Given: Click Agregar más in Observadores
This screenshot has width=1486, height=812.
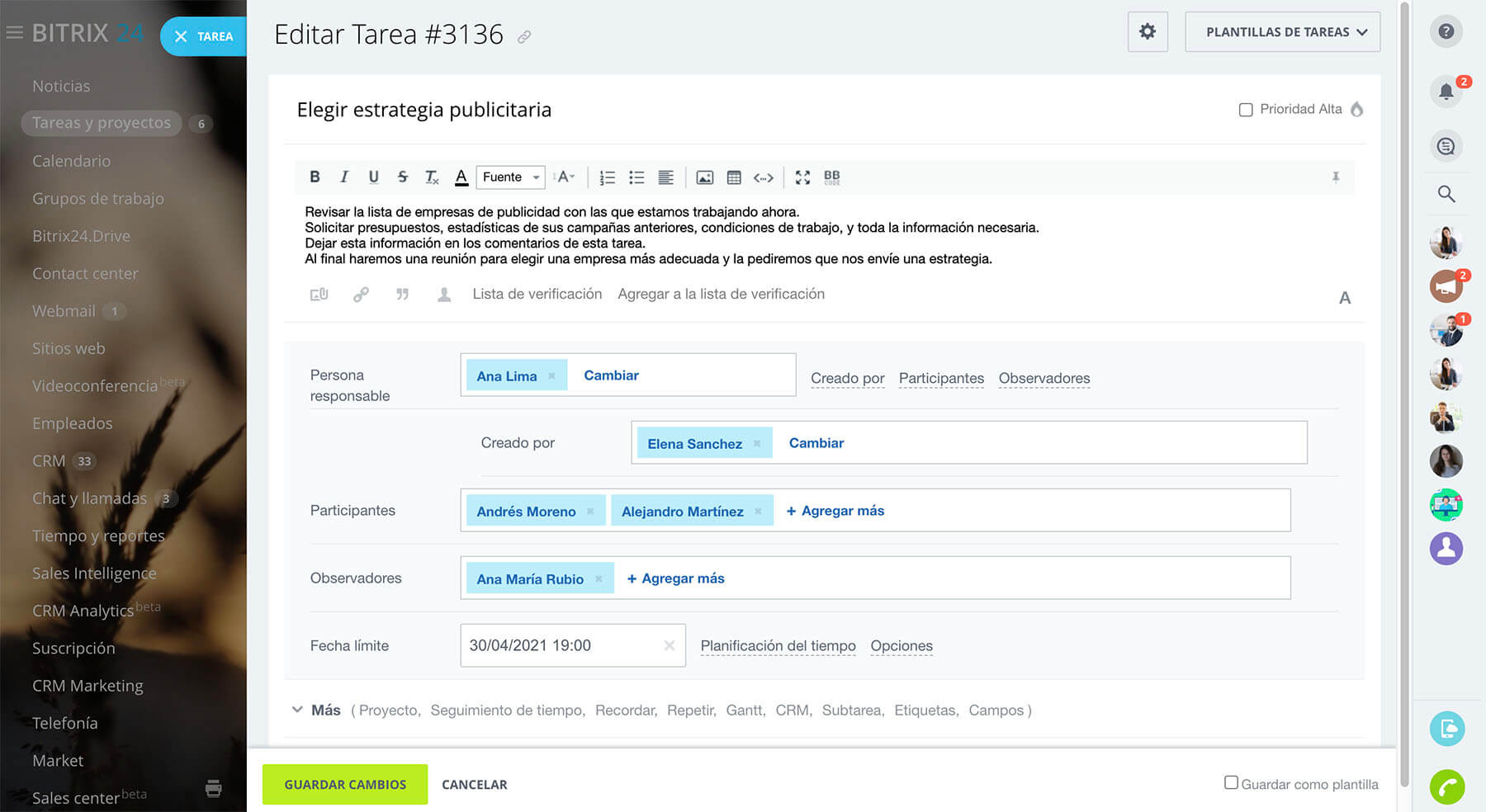Looking at the screenshot, I should 675,578.
